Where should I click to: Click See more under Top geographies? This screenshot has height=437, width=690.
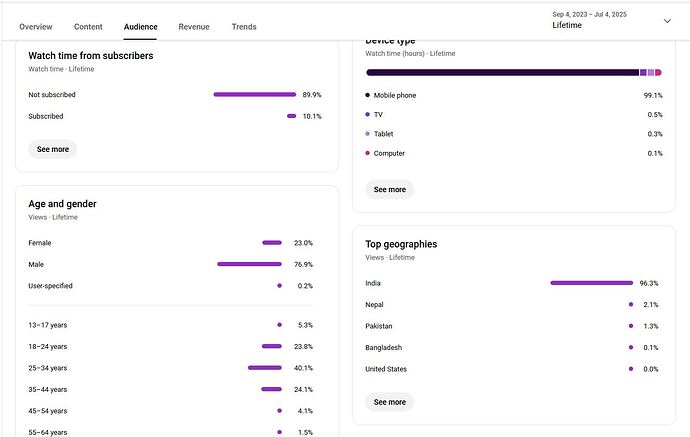pyautogui.click(x=389, y=402)
